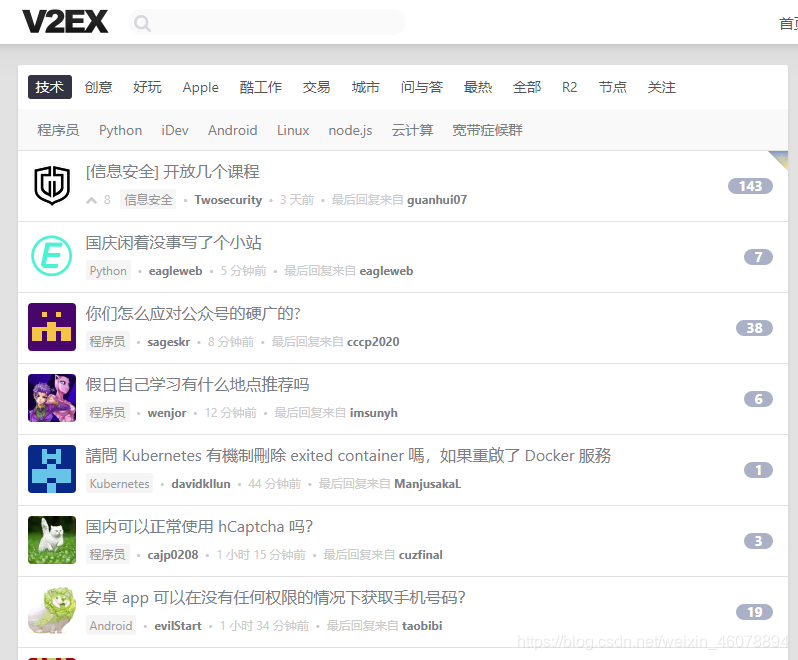Focus the search input field
The height and width of the screenshot is (660, 798).
click(267, 22)
